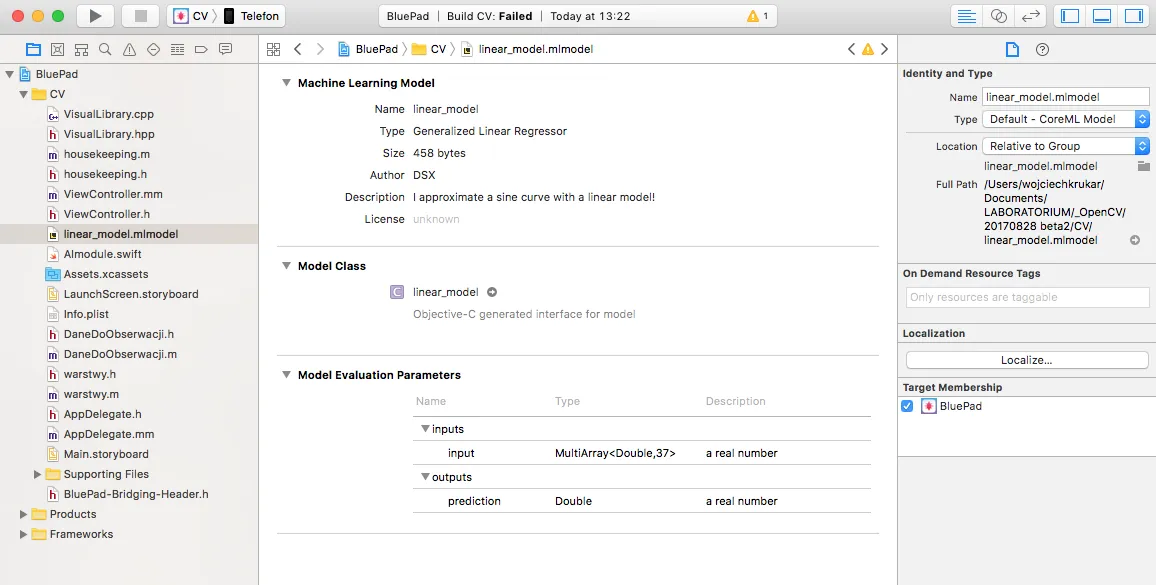The image size is (1156, 585).
Task: Jump to previous issue arrow
Action: tap(852, 49)
